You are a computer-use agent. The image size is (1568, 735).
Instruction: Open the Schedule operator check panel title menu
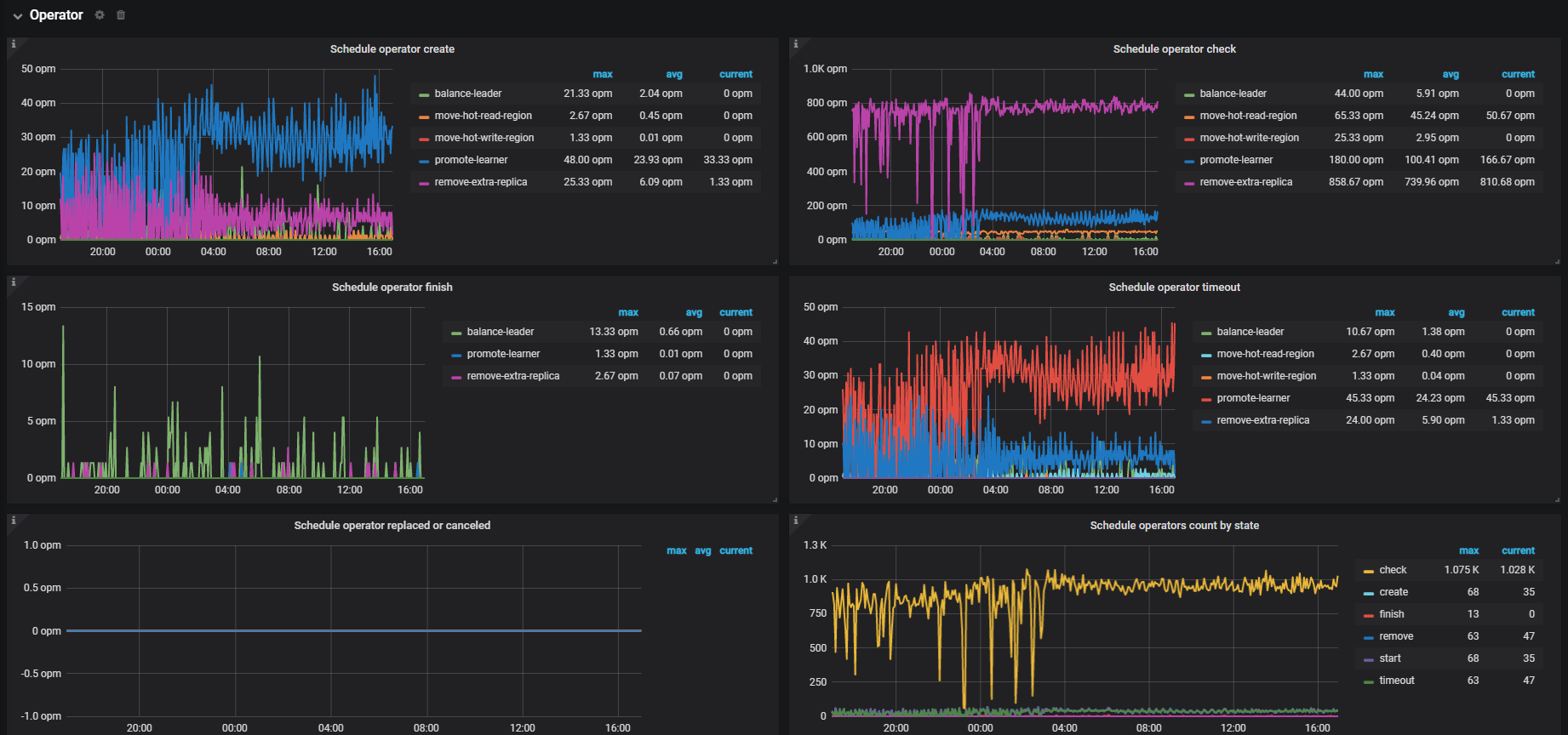[x=1174, y=49]
